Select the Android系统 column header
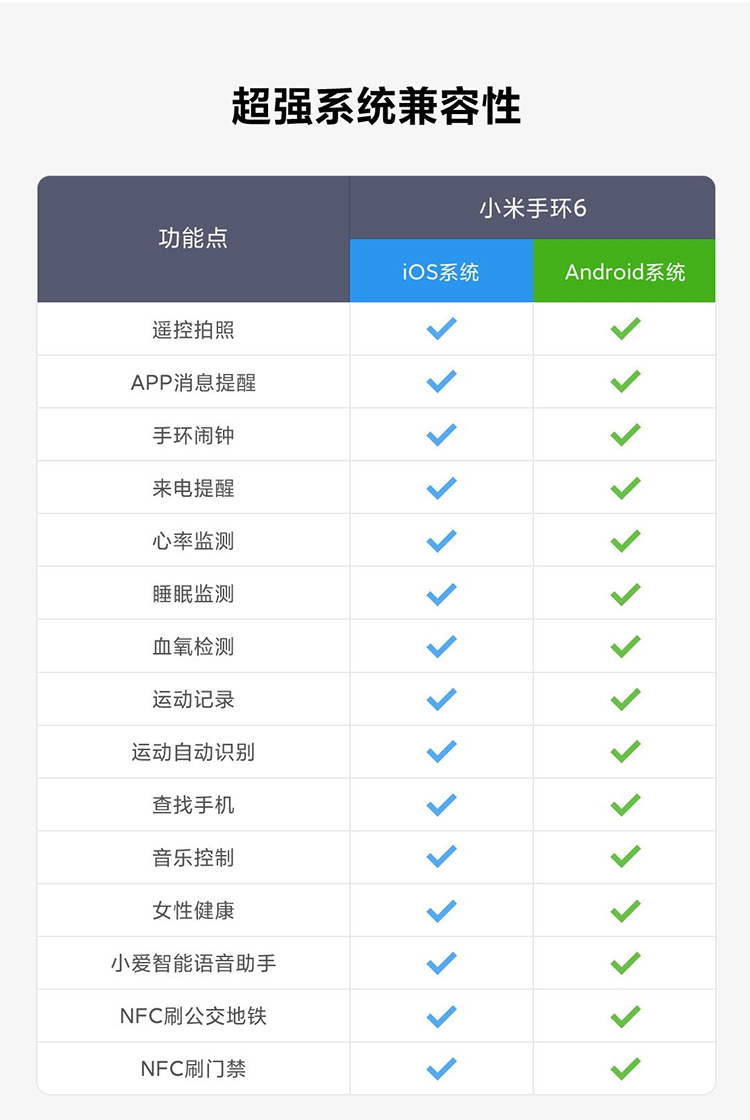Viewport: 750px width, 1120px height. coord(625,271)
